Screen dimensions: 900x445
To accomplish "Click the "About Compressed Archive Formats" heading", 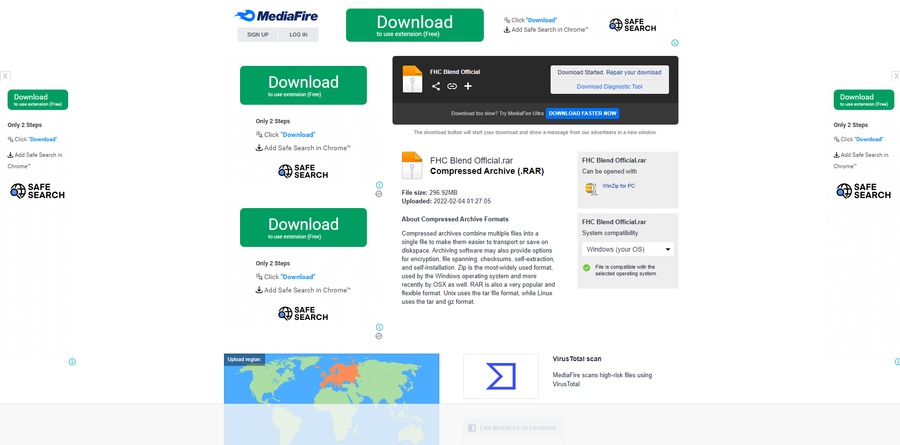I will pos(455,219).
